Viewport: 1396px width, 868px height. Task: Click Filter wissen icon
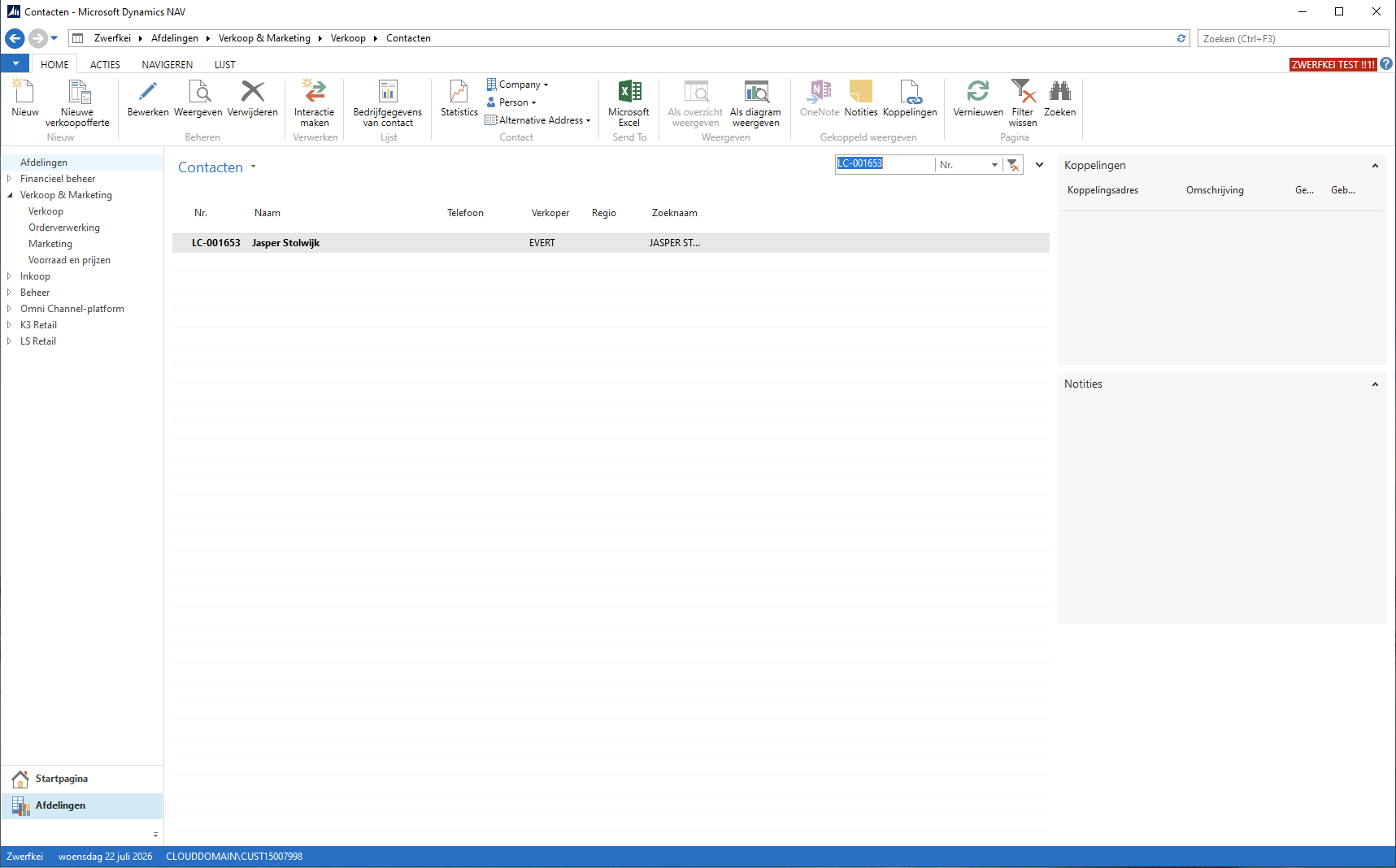[1023, 103]
